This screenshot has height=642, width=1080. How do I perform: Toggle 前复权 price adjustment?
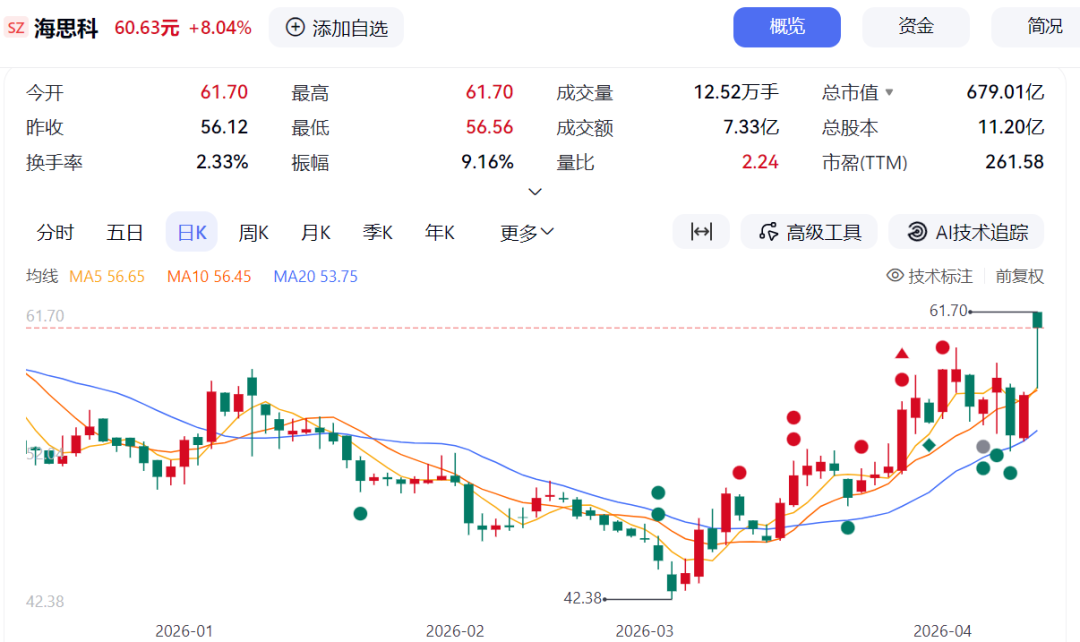coord(1019,276)
